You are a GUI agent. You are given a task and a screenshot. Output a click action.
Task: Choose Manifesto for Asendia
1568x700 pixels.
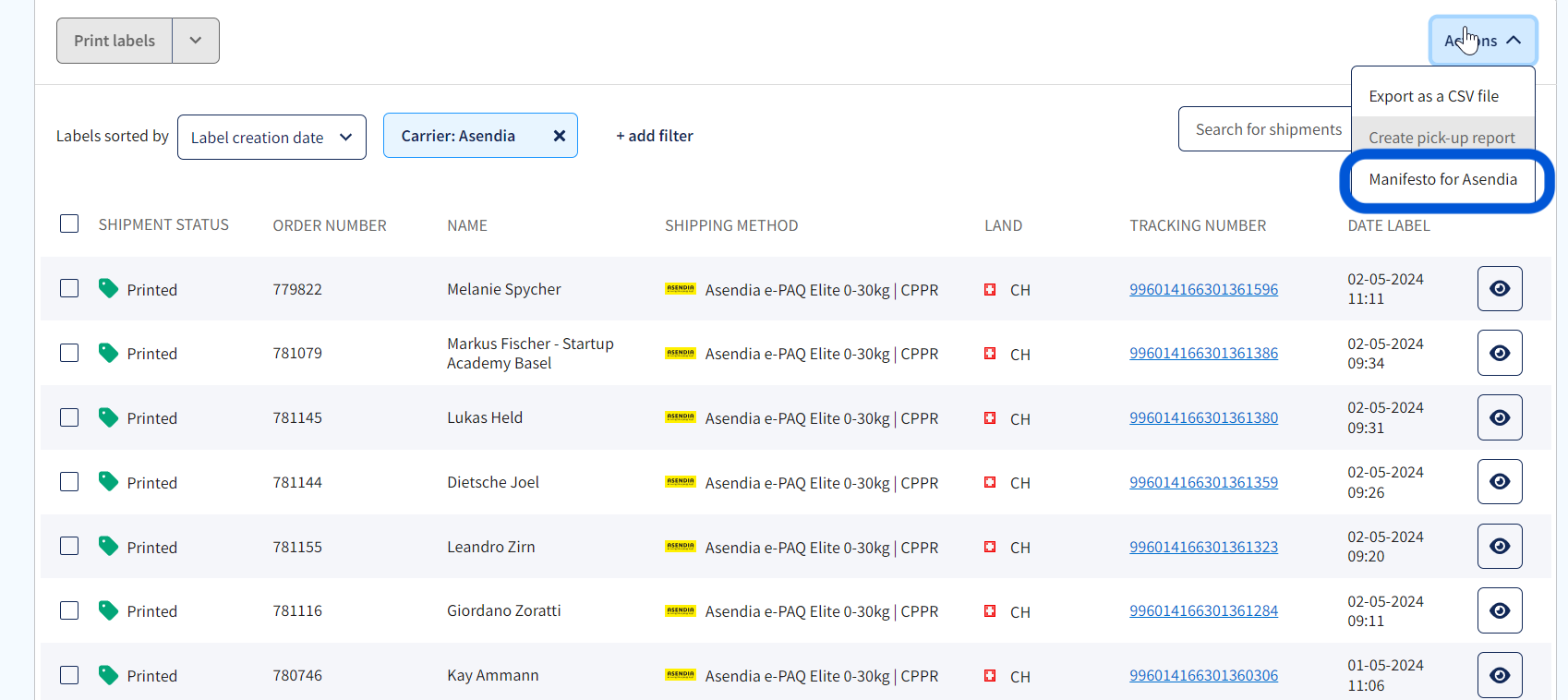(x=1442, y=179)
